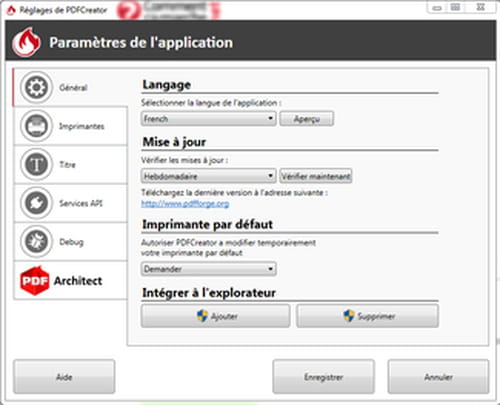Open the Titre T icon
The height and width of the screenshot is (405, 500).
36,164
